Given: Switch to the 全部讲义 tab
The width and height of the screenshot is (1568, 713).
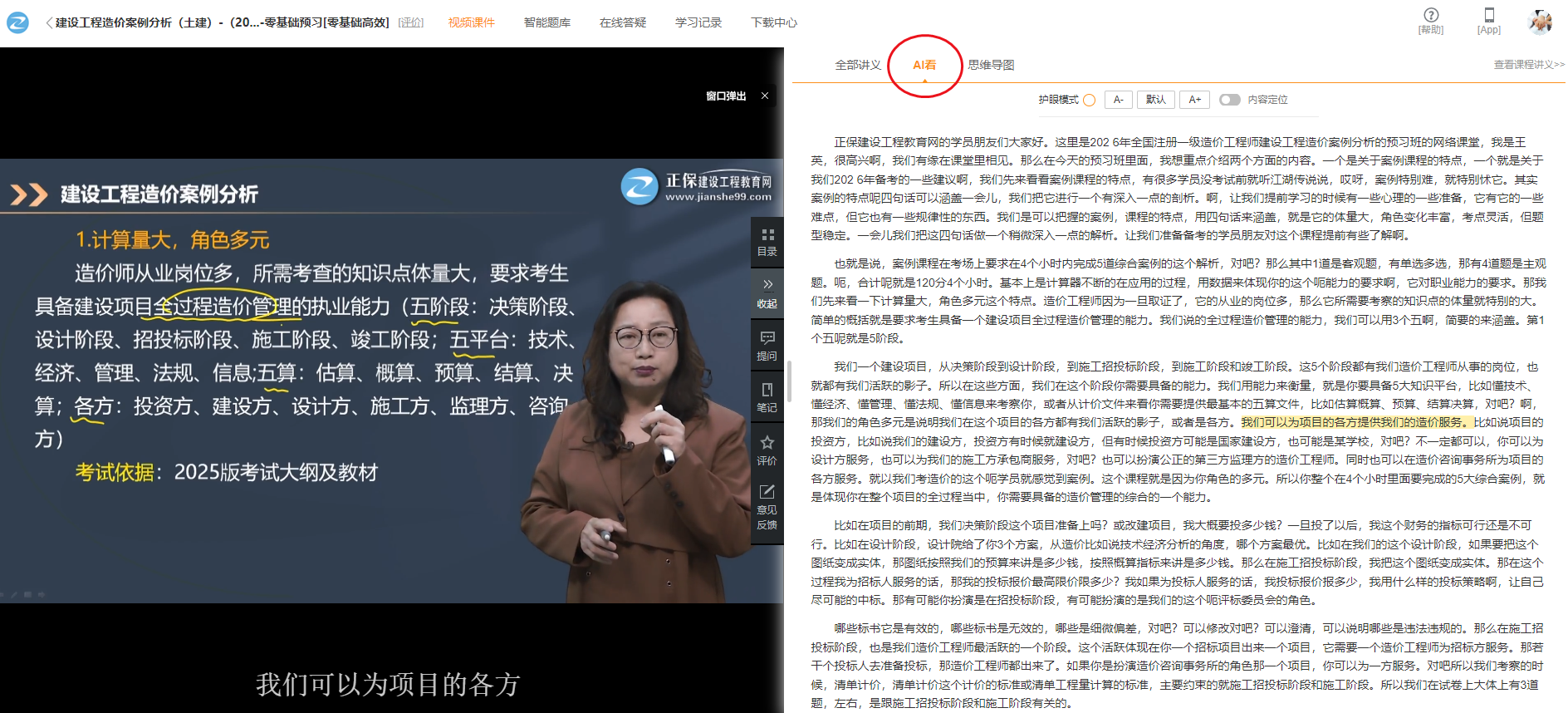Looking at the screenshot, I should [x=857, y=65].
